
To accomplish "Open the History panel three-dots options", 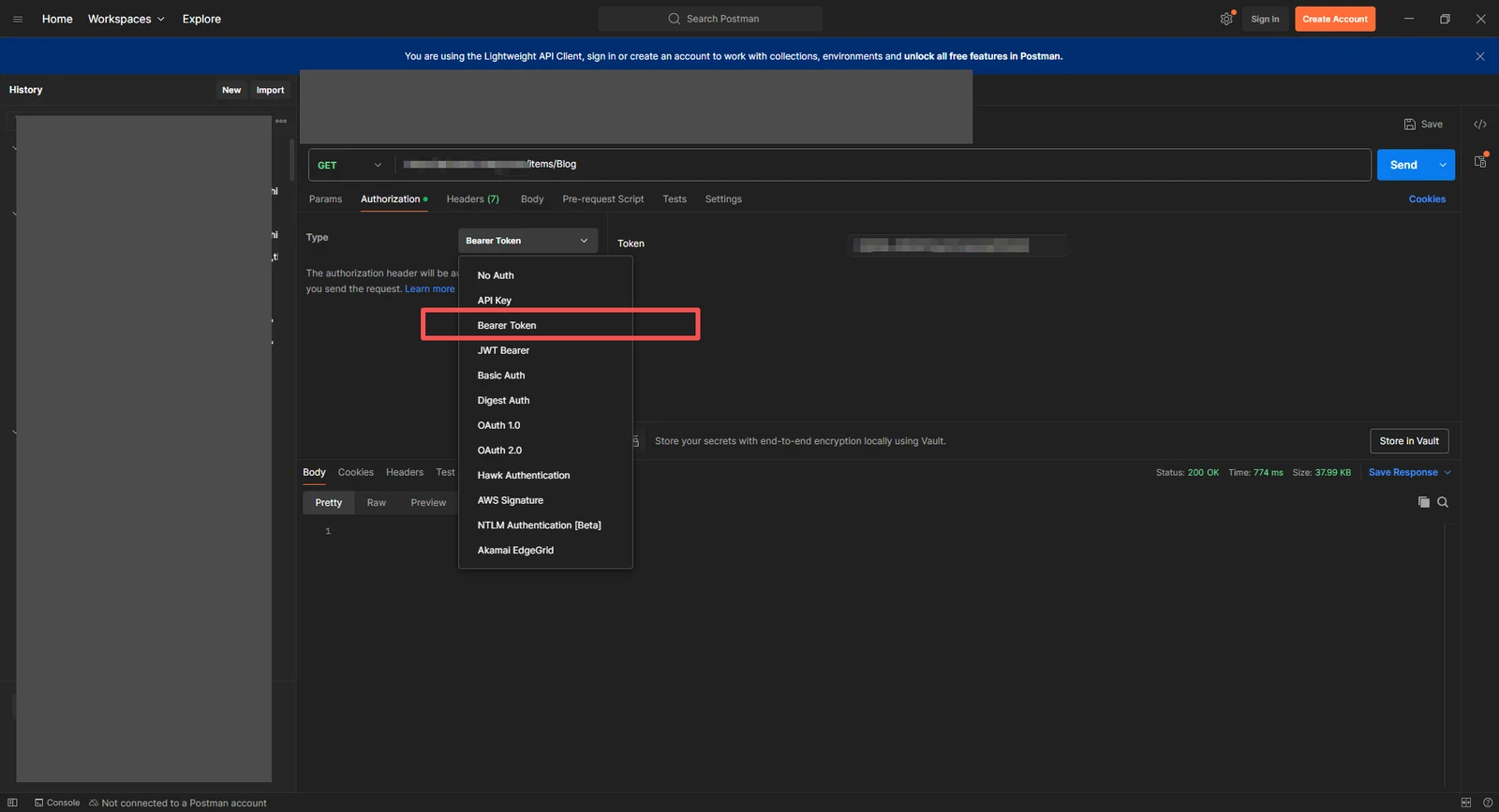I will click(x=281, y=121).
